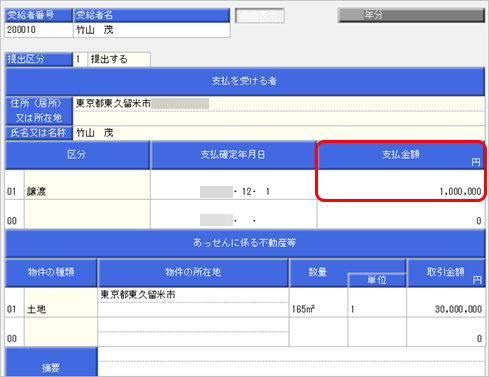Click the 土地 property type cell
489x377 pixels.
coord(61,302)
